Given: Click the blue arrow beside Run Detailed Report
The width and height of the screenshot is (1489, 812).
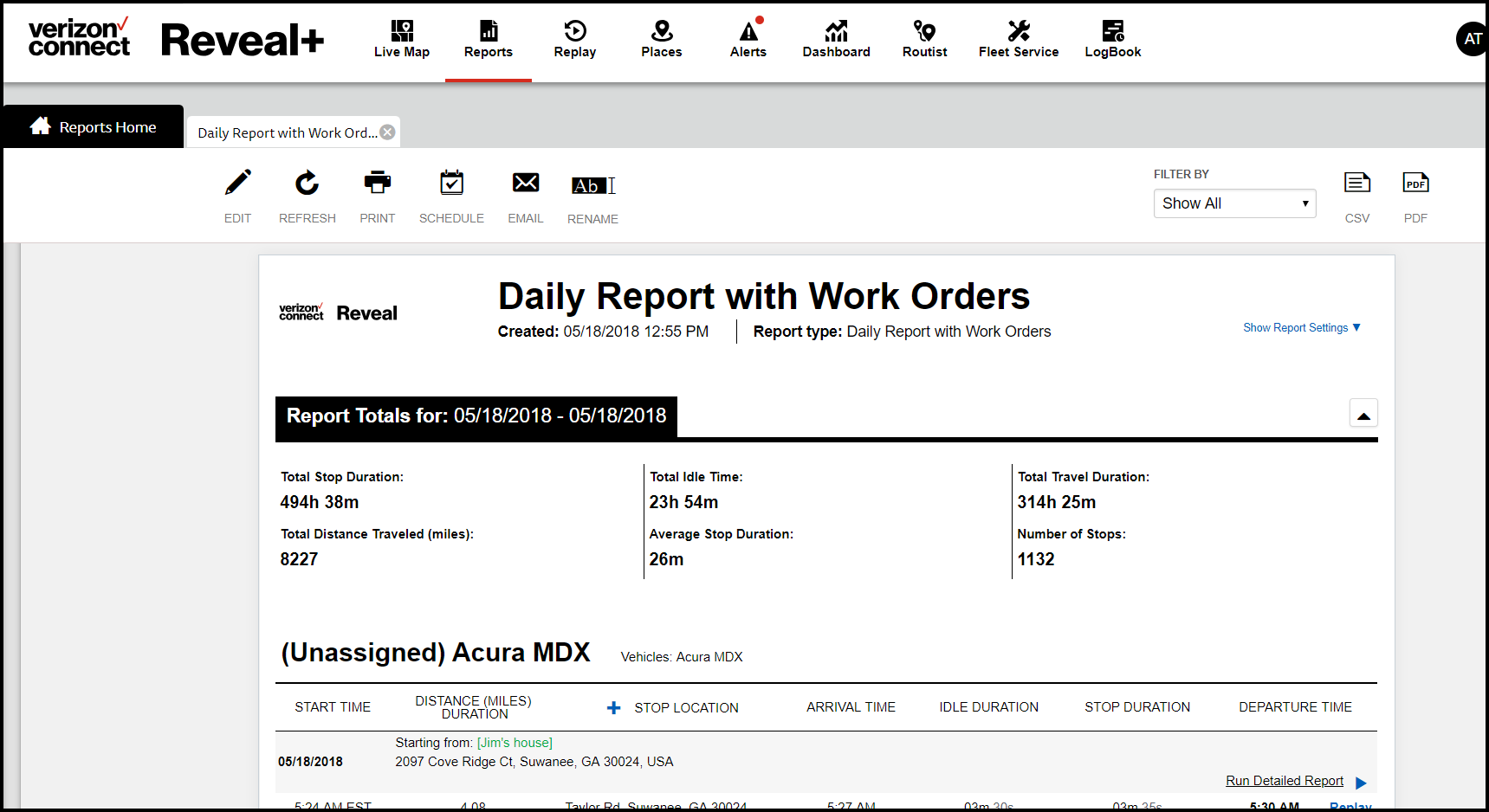Looking at the screenshot, I should (1361, 783).
